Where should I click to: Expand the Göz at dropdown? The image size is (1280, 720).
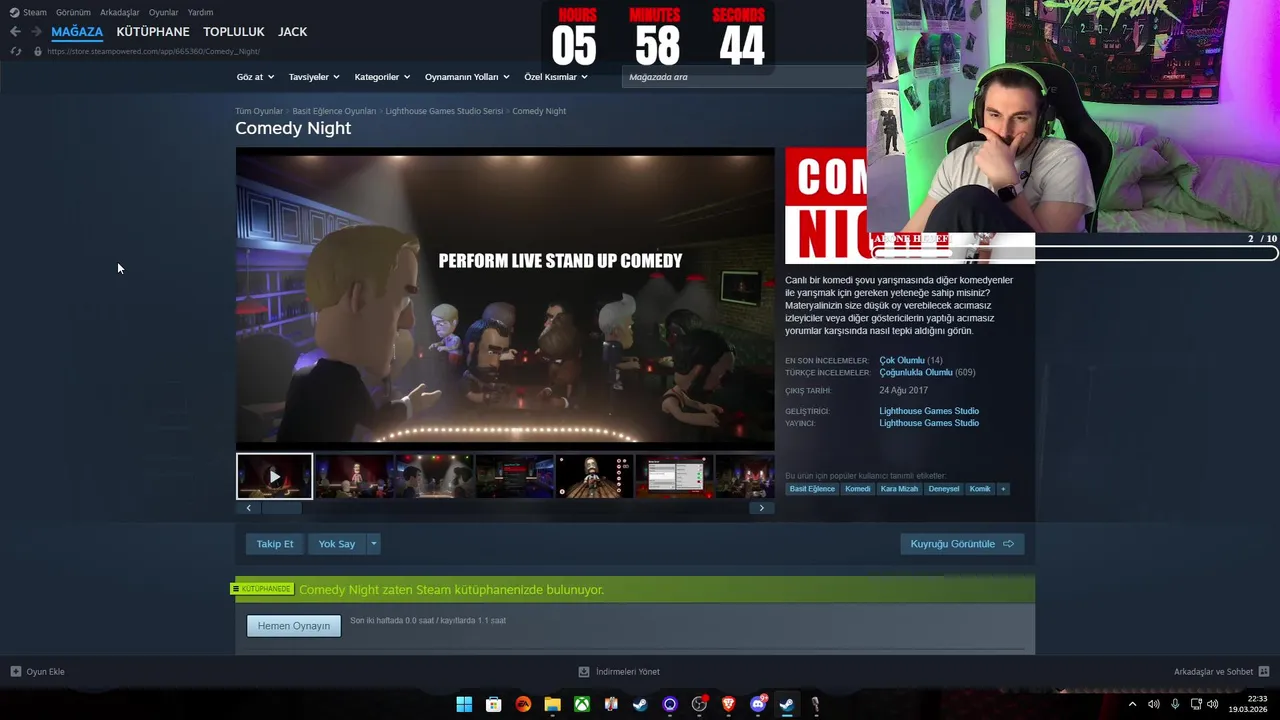tap(256, 77)
